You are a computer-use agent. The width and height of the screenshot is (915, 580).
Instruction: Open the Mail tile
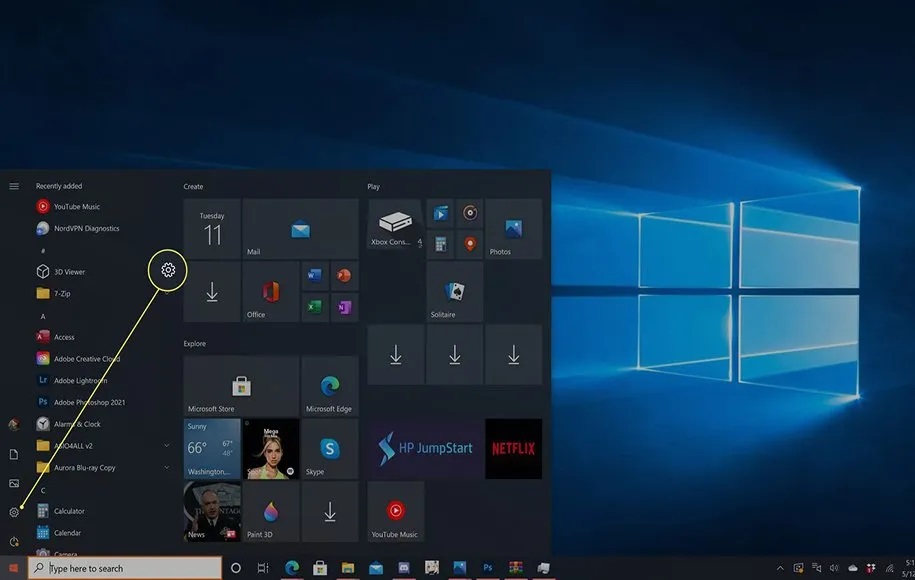coord(301,229)
